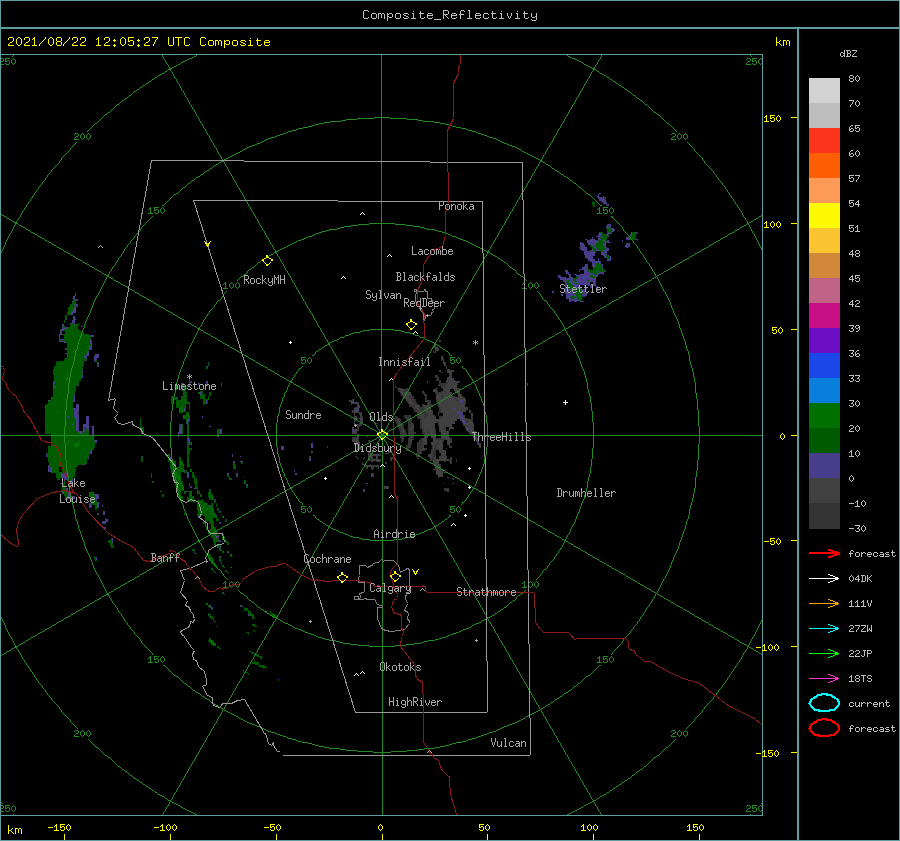This screenshot has width=900, height=841.
Task: Select the Lacombe label
Action: pyautogui.click(x=432, y=251)
